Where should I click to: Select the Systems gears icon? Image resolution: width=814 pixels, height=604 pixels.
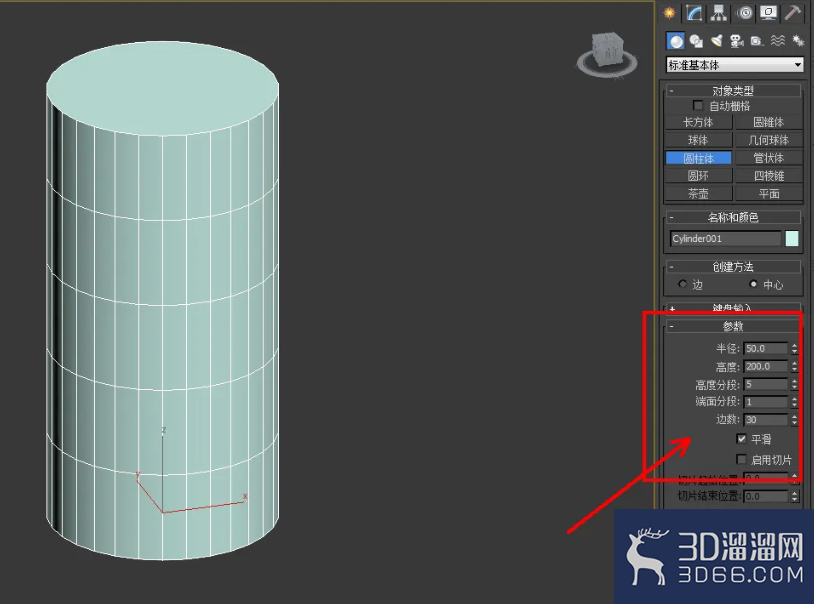pos(797,41)
